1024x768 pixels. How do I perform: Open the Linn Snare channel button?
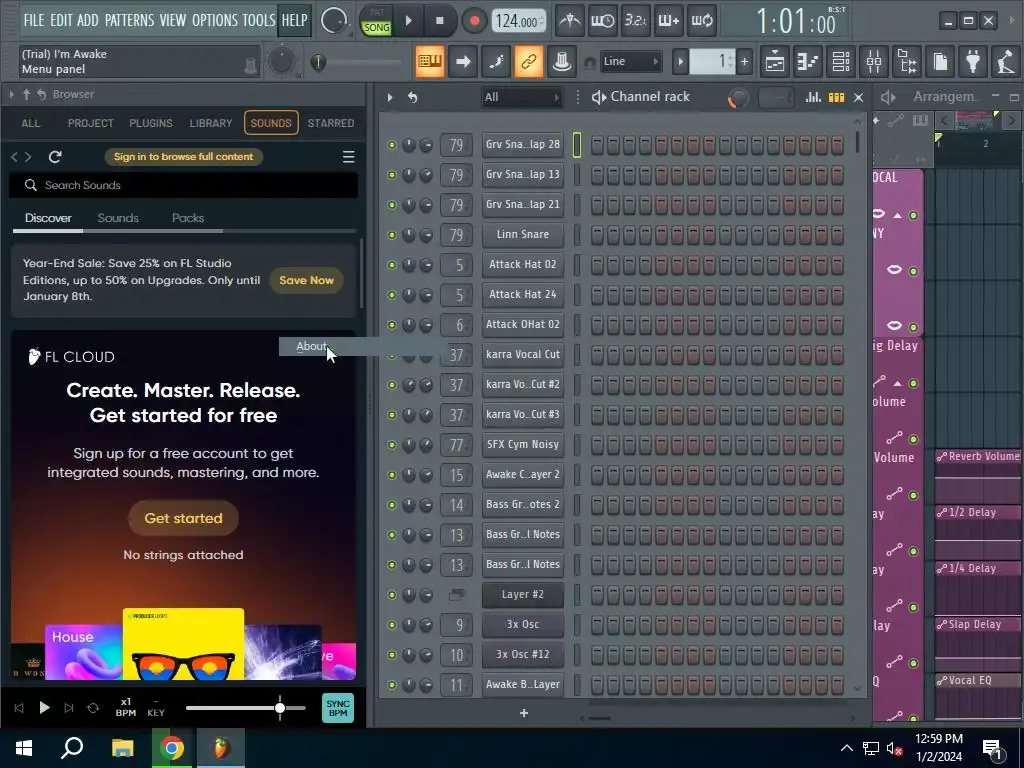coord(522,234)
